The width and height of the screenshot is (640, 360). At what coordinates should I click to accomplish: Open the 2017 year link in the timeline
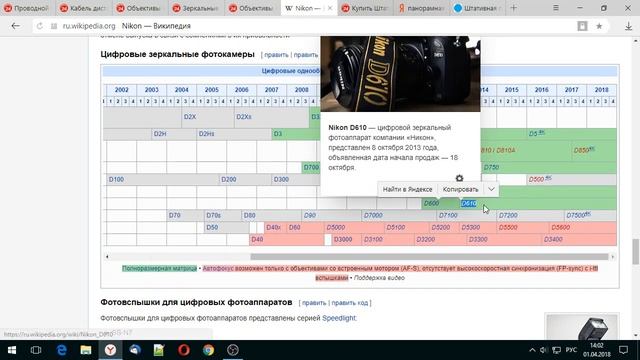(571, 90)
